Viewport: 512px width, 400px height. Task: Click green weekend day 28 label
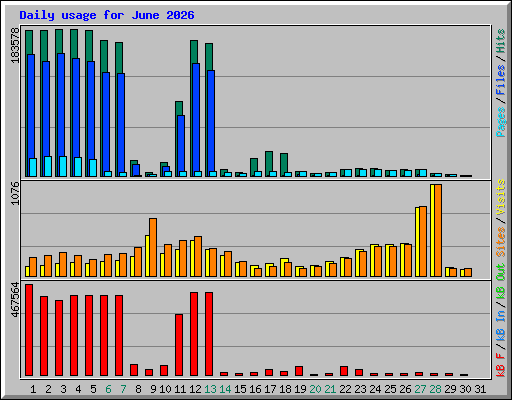(x=435, y=389)
